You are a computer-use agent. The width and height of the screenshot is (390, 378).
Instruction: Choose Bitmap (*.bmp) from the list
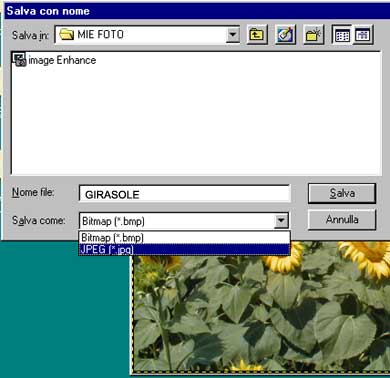tap(184, 238)
